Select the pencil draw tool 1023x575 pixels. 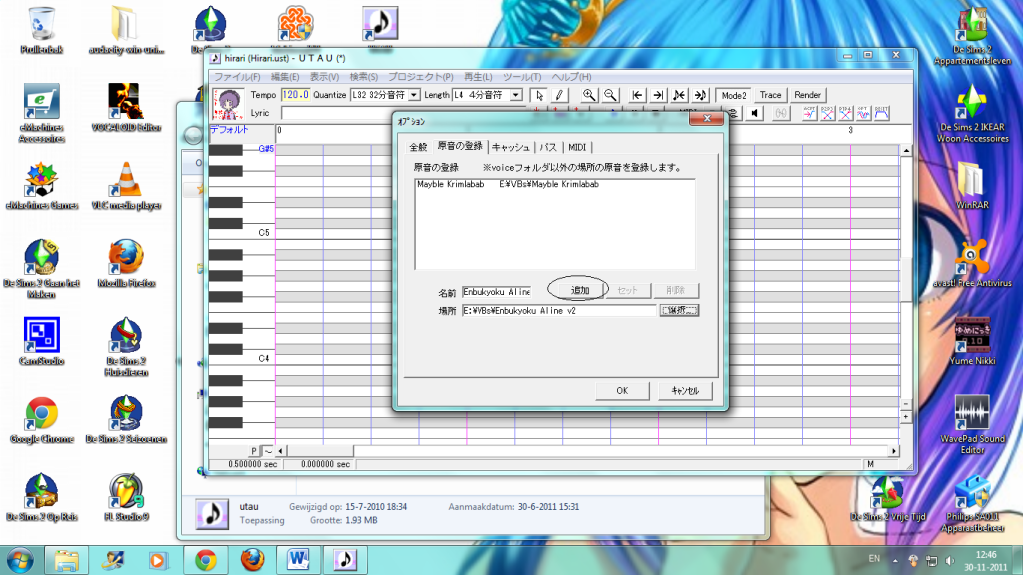click(x=559, y=95)
